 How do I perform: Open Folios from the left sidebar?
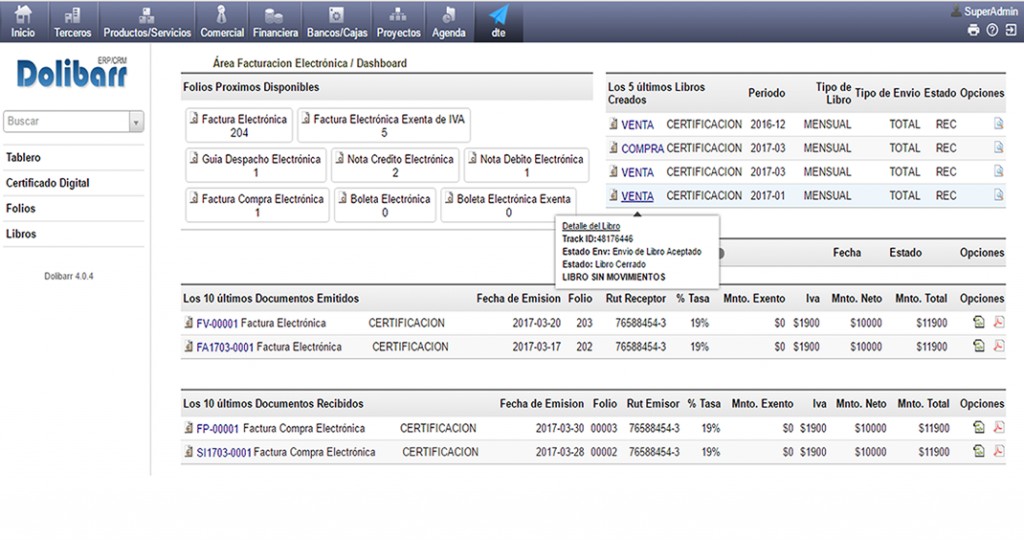[x=21, y=209]
